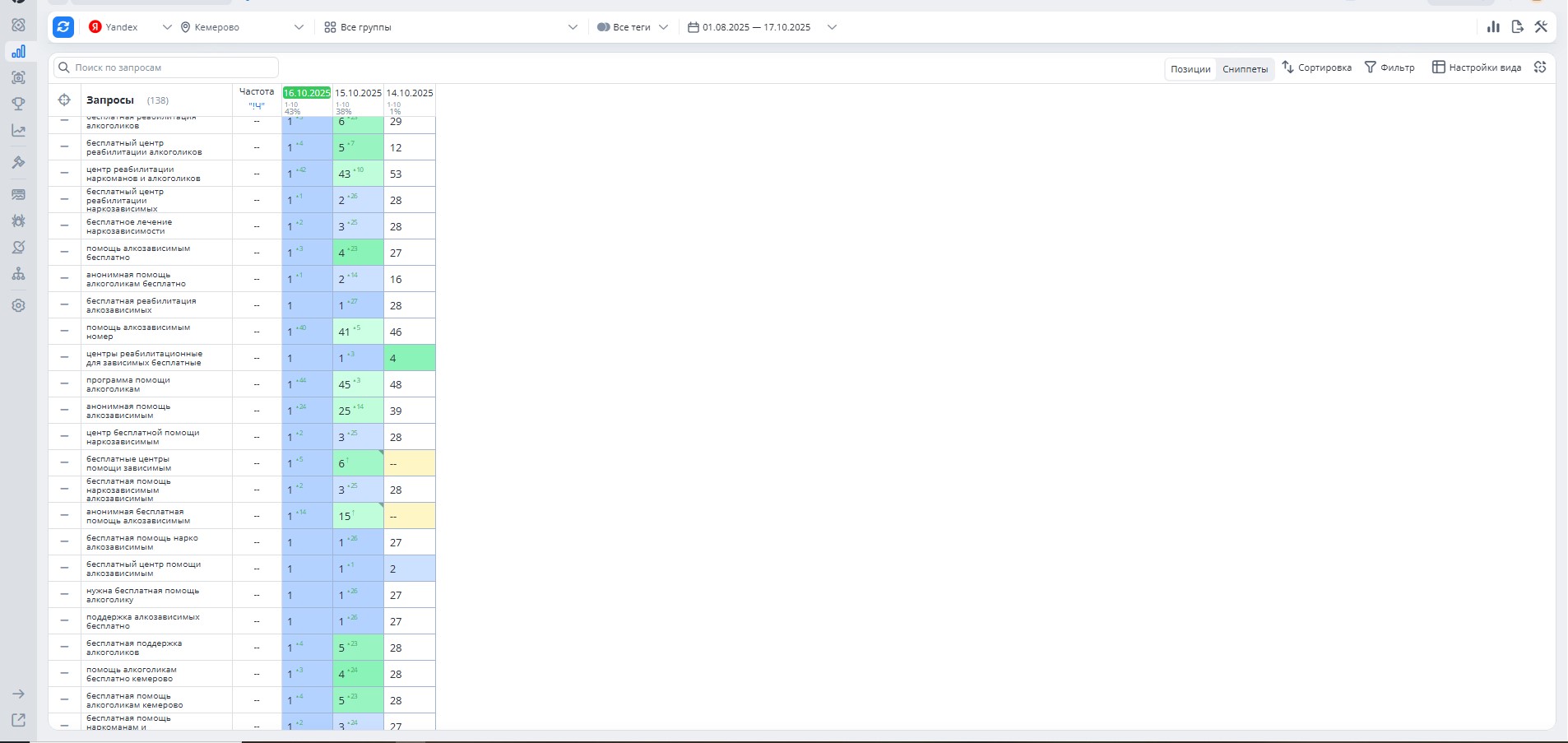Click the crosshair target icon in table header
The width and height of the screenshot is (1568, 743).
tap(64, 100)
